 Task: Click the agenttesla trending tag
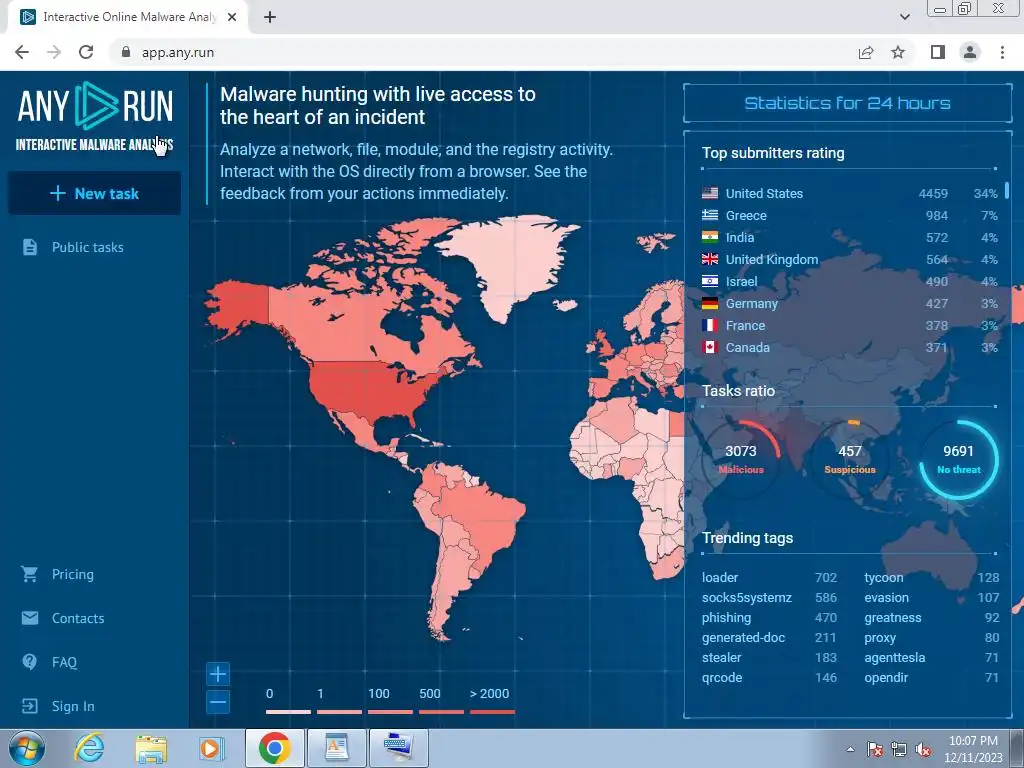[x=895, y=658]
